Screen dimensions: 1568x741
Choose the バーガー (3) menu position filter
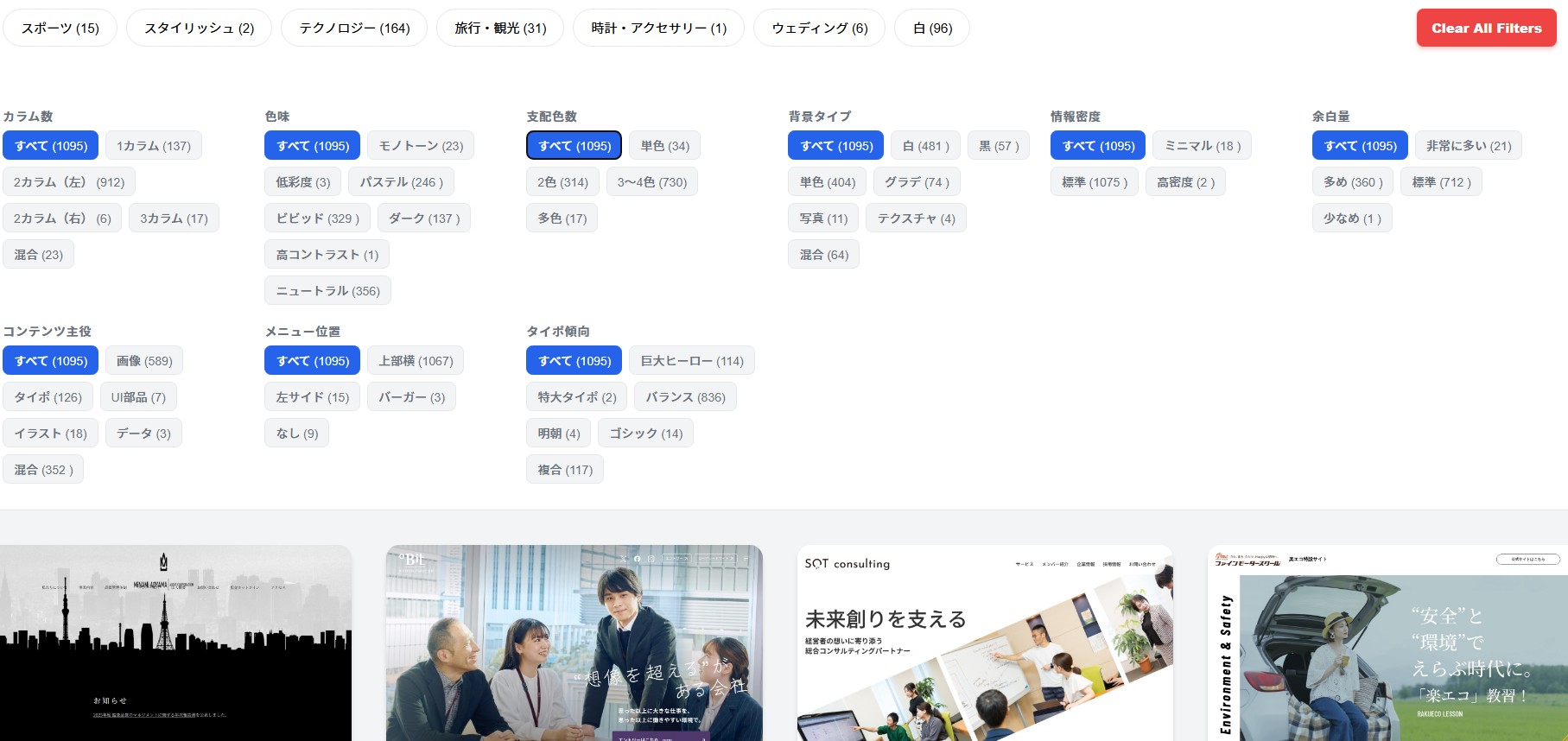[x=411, y=397]
